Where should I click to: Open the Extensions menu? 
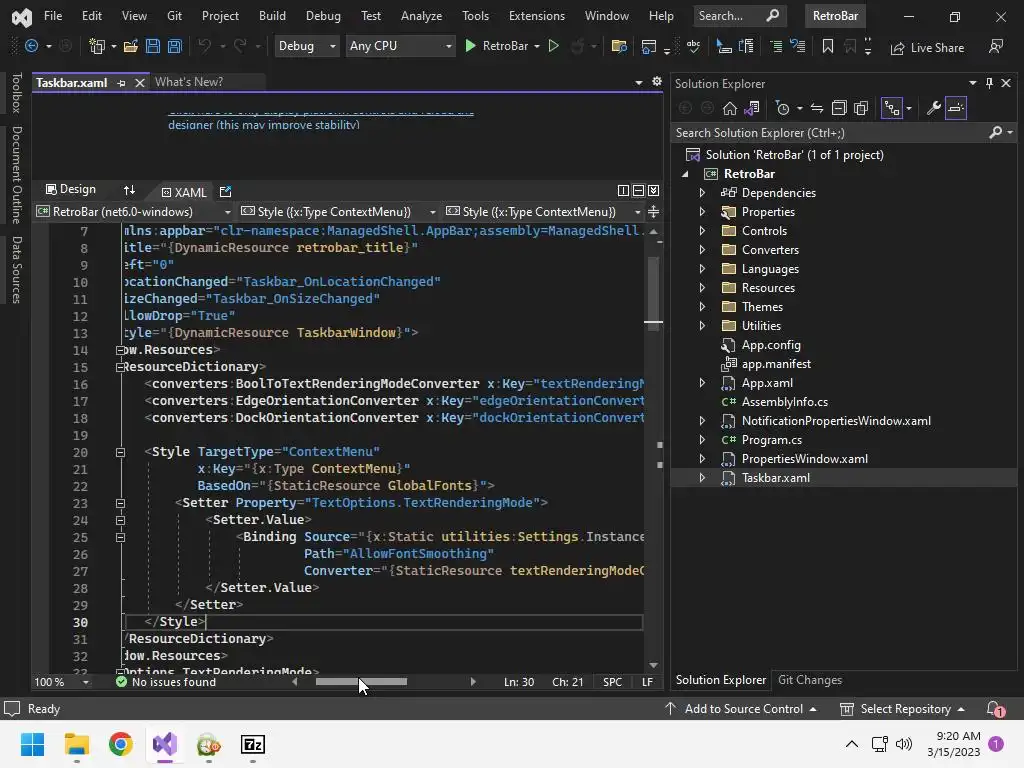[x=537, y=16]
